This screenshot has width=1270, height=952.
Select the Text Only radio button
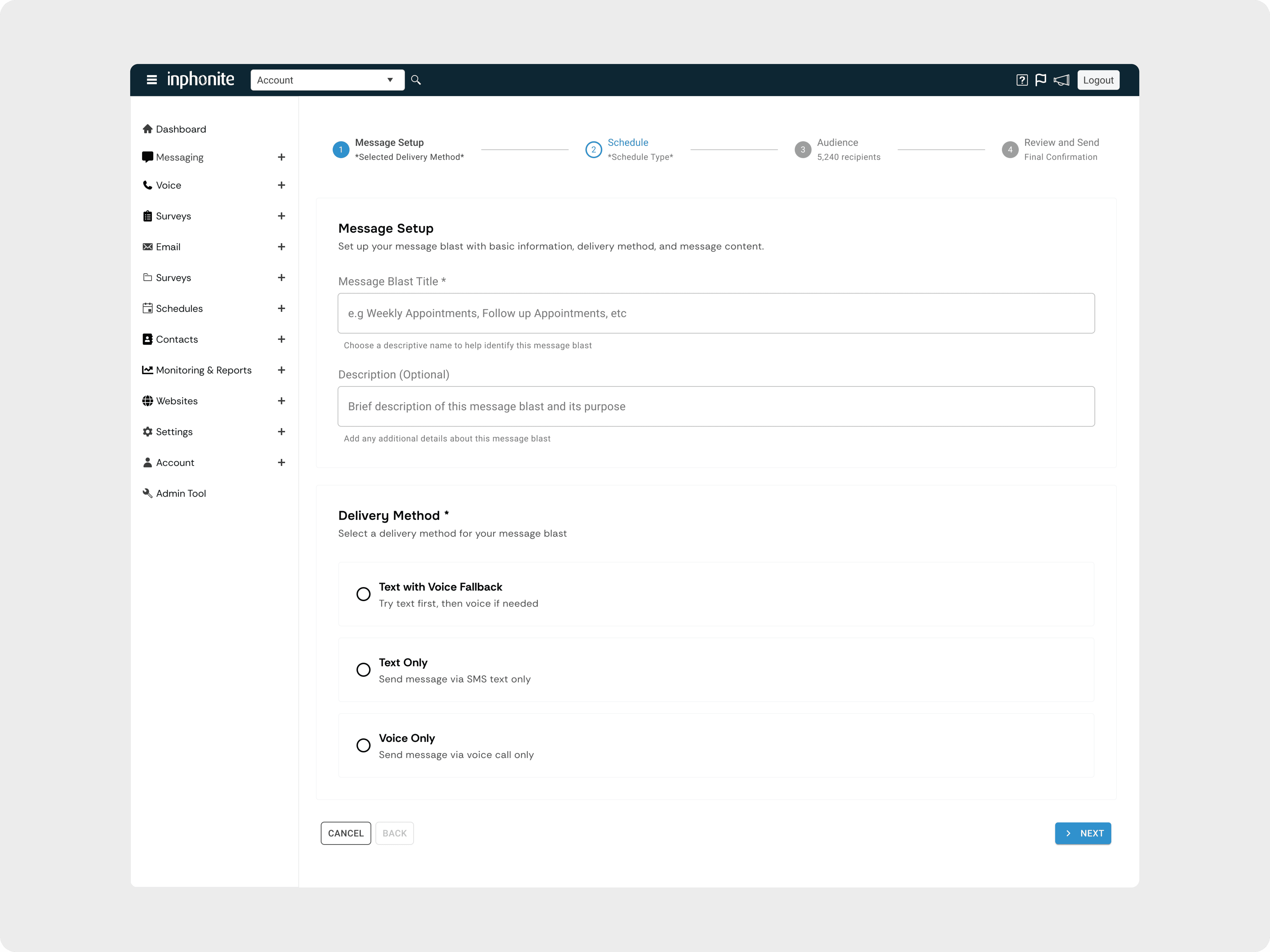tap(363, 670)
